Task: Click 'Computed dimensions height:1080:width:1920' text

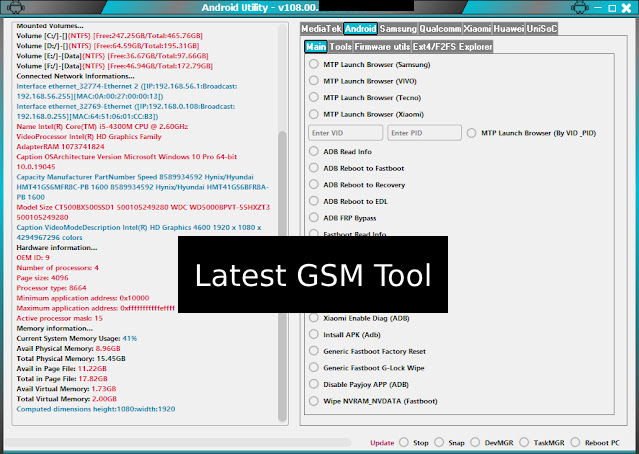Action: coord(96,409)
